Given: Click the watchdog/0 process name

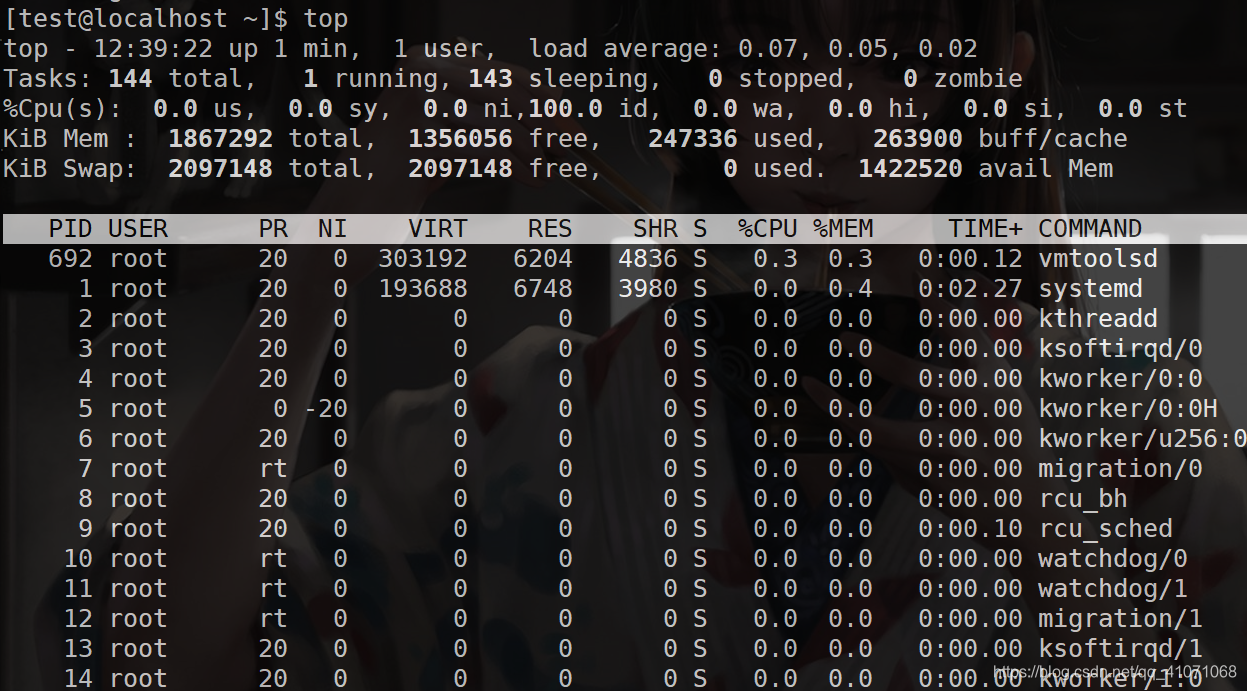Looking at the screenshot, I should click(1113, 559).
